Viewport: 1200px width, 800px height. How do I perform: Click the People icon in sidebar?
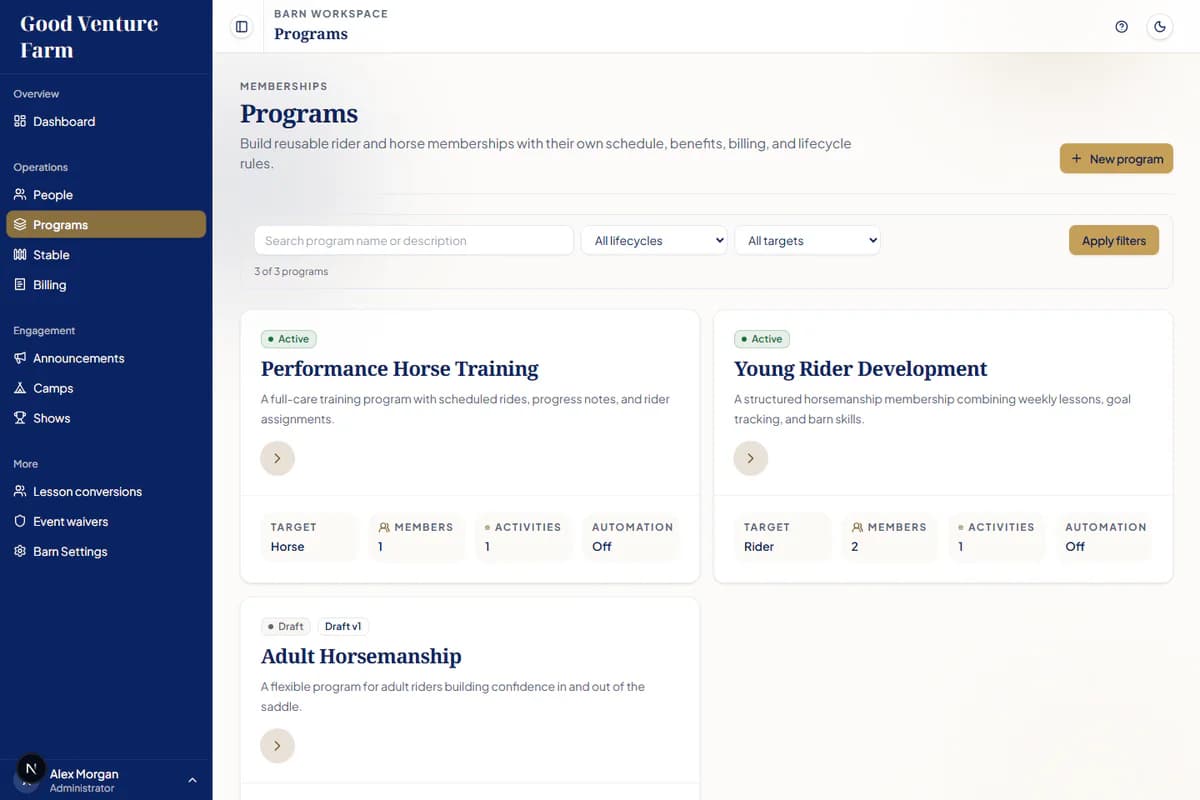(x=20, y=195)
